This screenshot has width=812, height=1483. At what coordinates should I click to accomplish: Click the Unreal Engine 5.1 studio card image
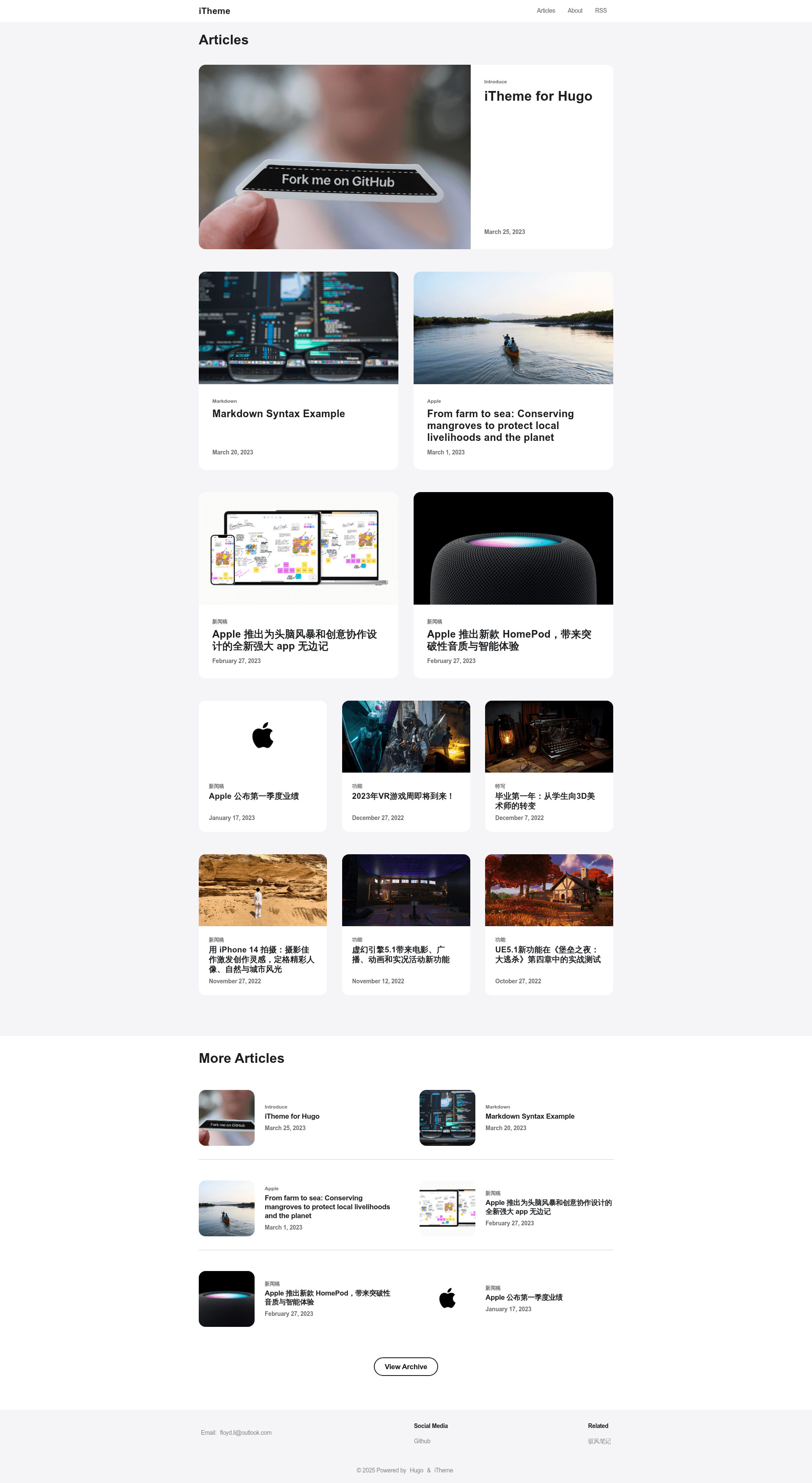point(406,890)
